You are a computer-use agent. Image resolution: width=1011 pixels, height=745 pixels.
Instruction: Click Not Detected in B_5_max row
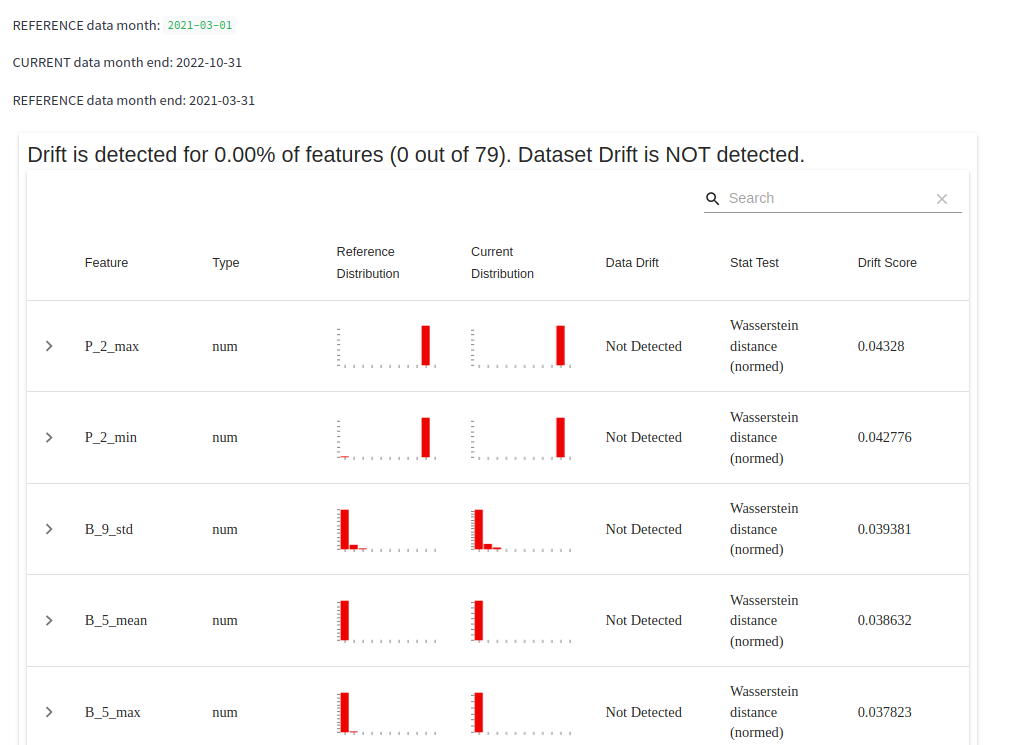tap(643, 712)
